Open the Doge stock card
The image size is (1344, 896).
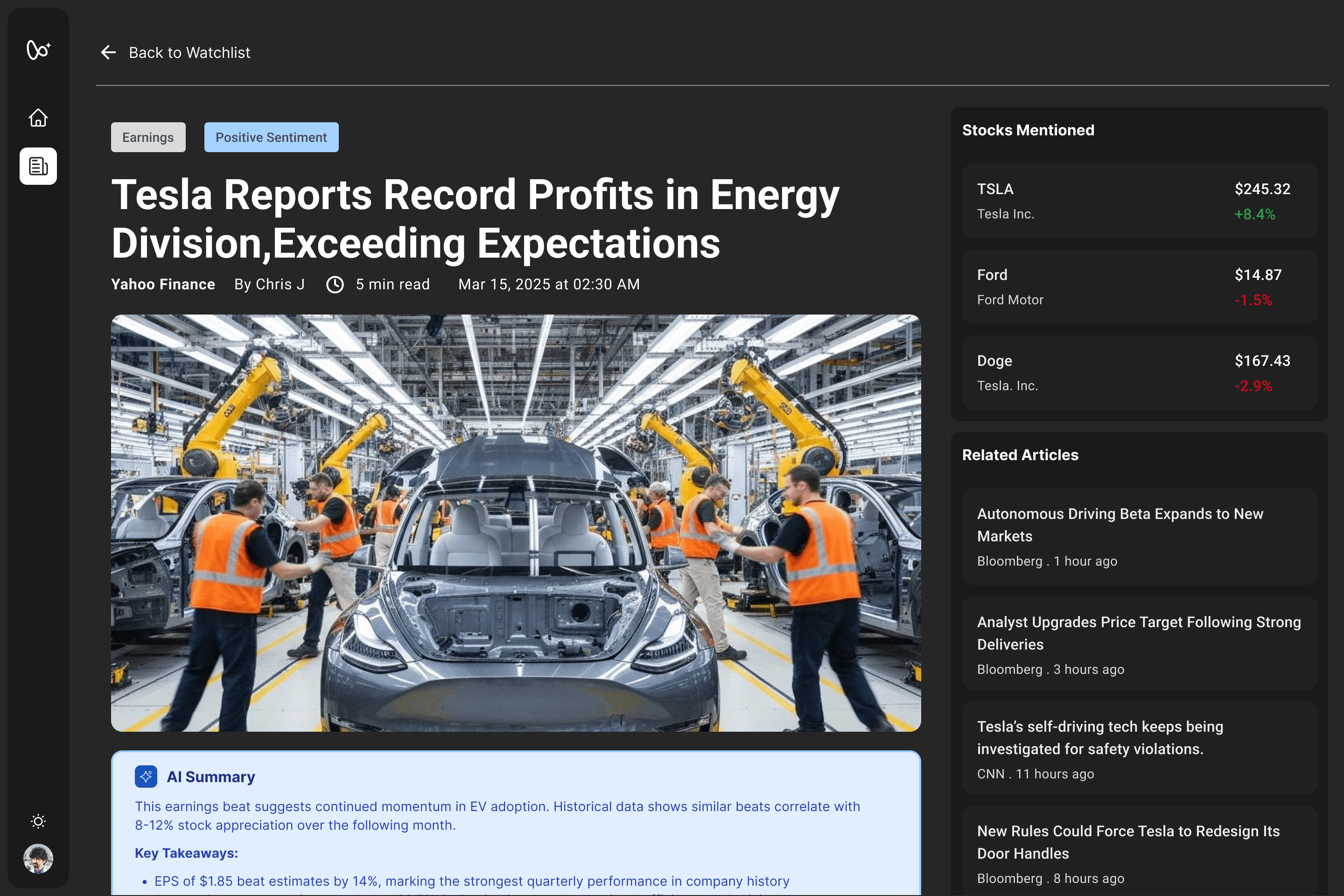point(1139,372)
